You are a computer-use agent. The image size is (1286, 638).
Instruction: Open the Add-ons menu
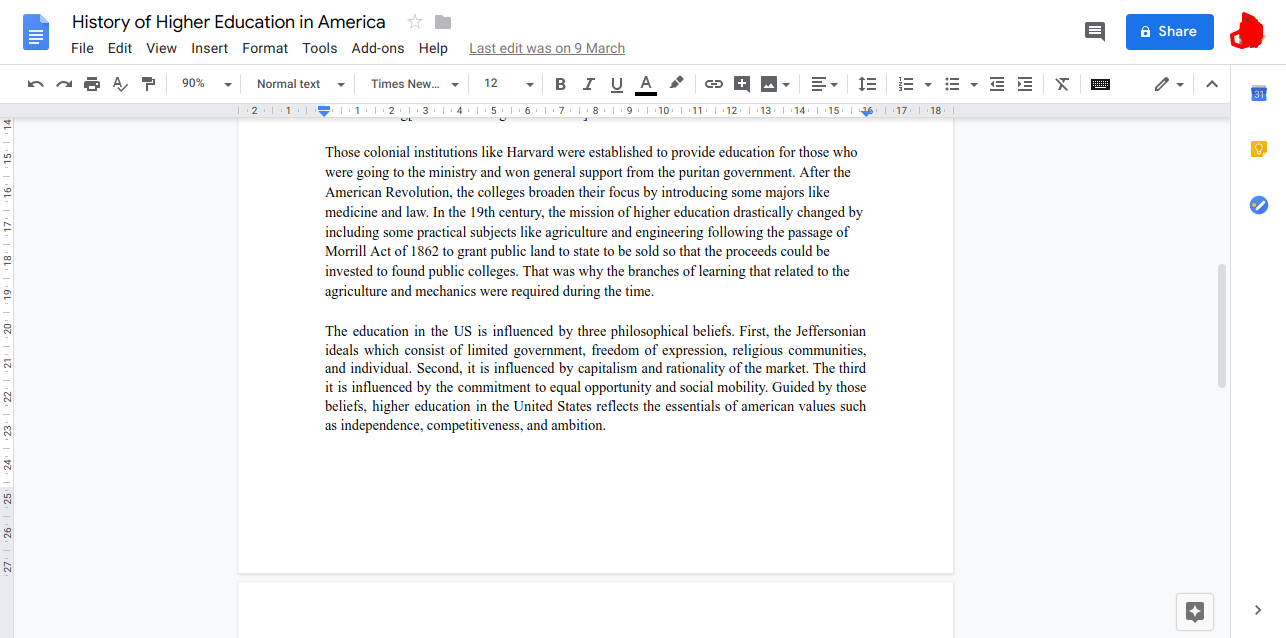378,48
